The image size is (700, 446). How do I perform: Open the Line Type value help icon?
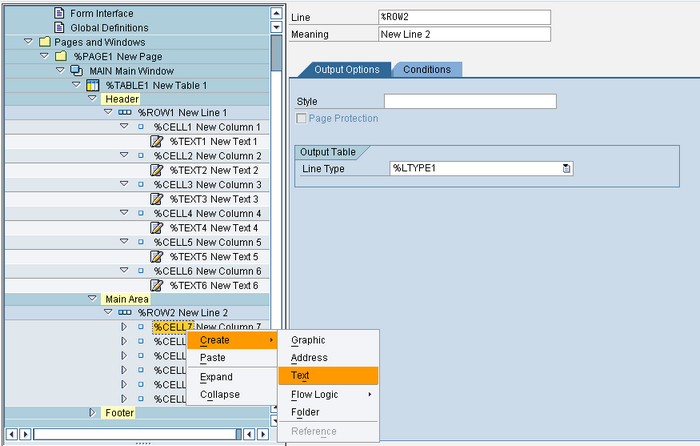click(566, 168)
